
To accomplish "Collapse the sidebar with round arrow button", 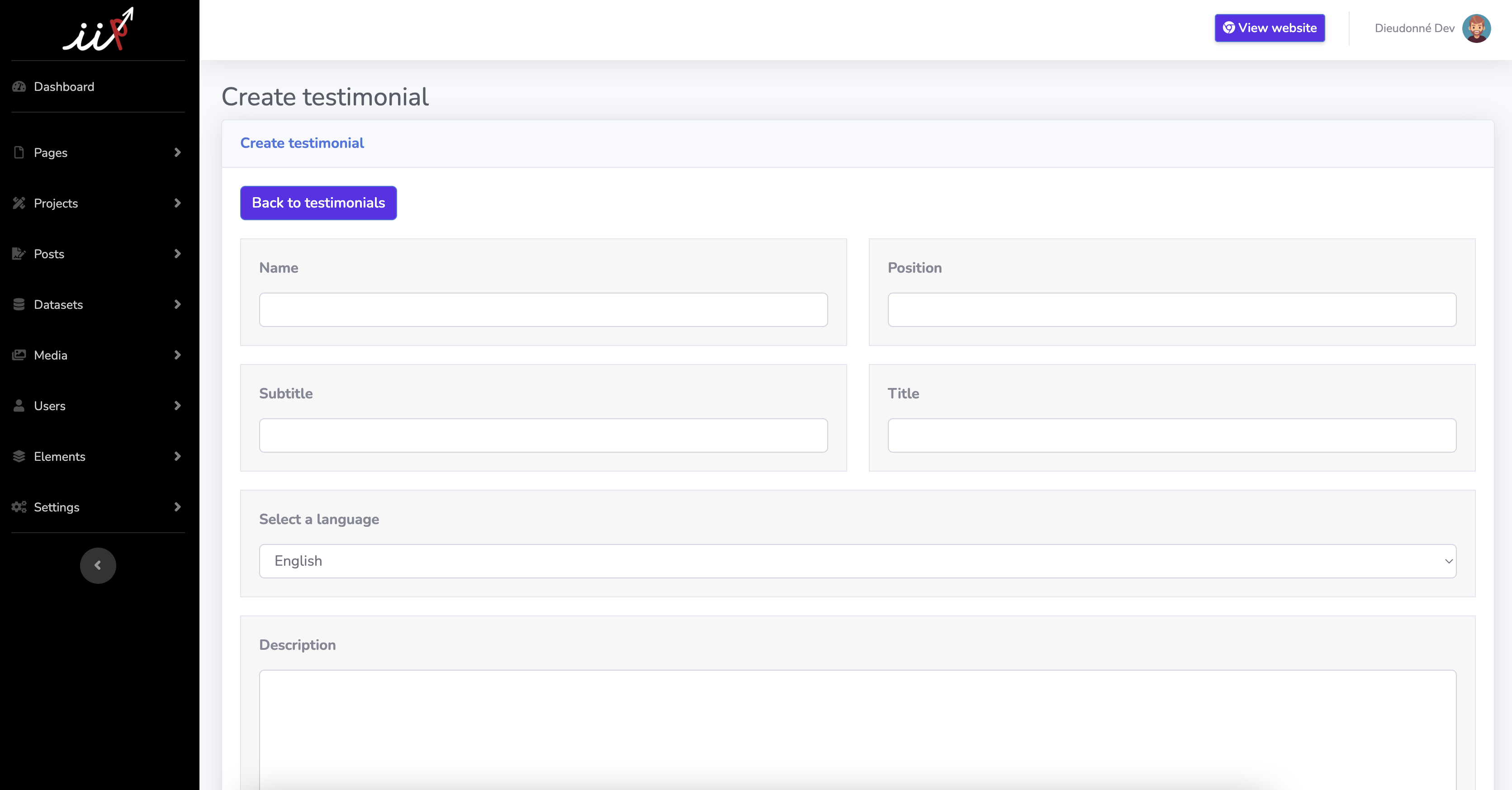I will click(98, 565).
